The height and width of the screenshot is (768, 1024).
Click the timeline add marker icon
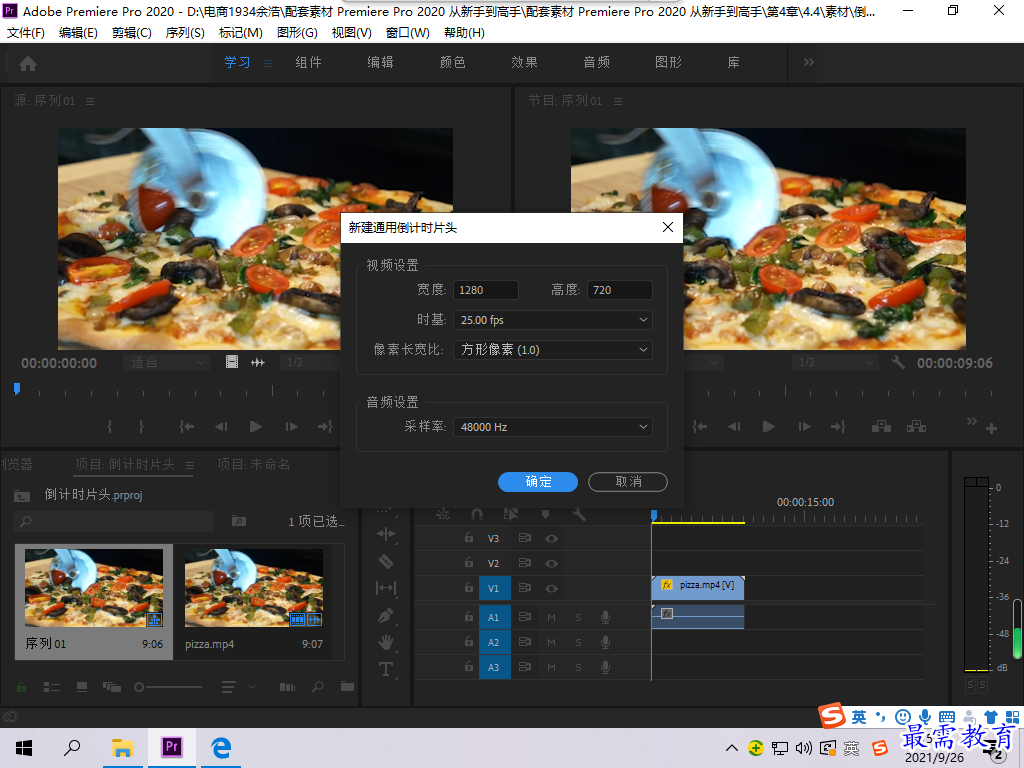coord(545,515)
